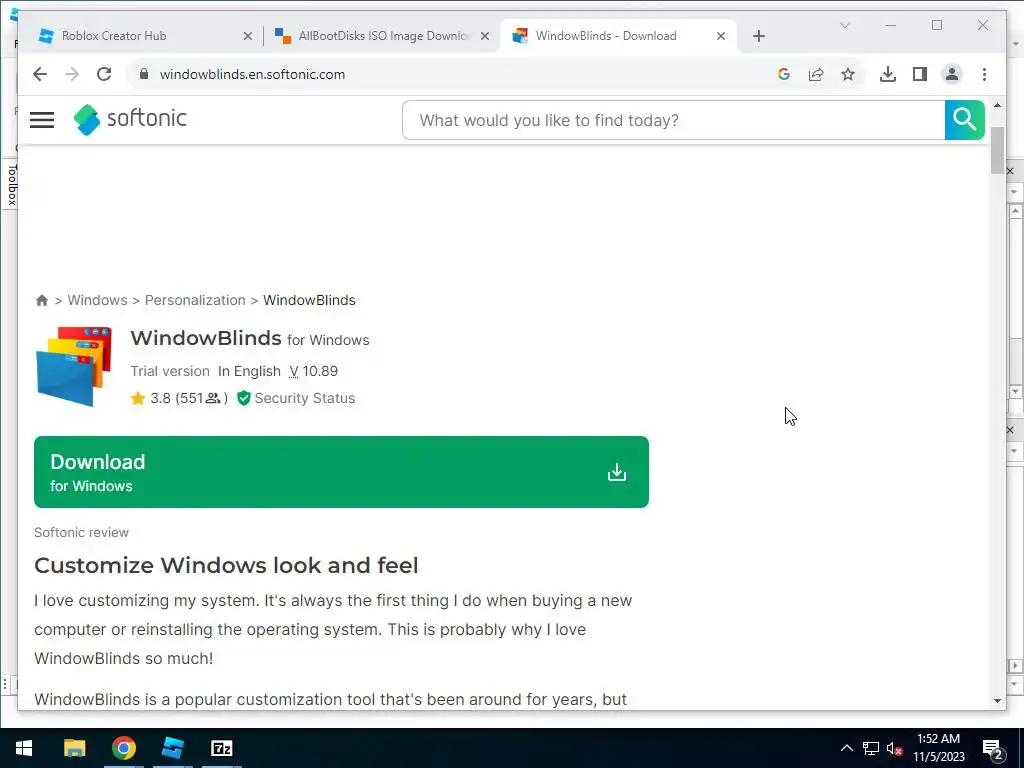Image resolution: width=1024 pixels, height=768 pixels.
Task: Open a new tab with the plus button
Action: [758, 36]
